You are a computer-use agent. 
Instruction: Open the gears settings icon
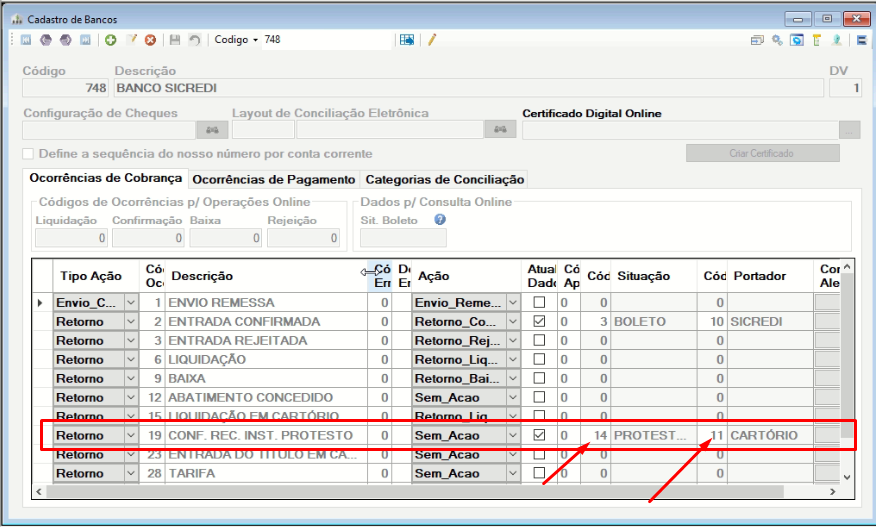[777, 40]
